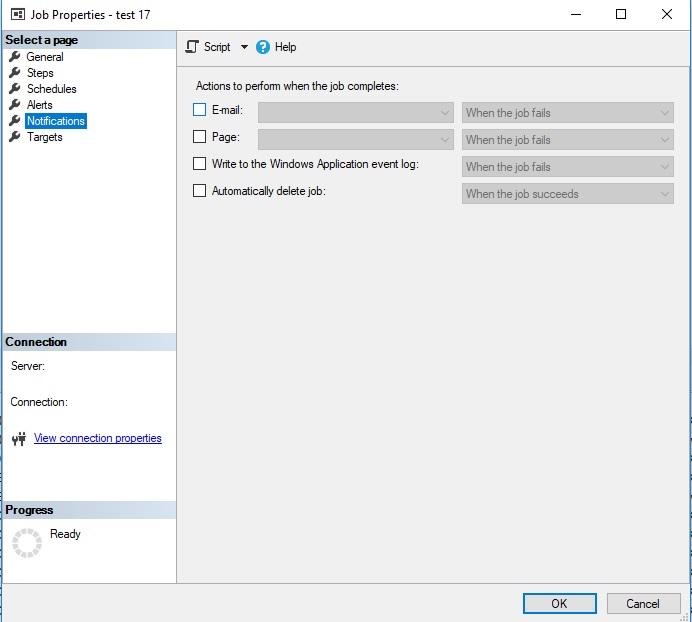Screen dimensions: 692x622
Task: Enable the E-mail notification checkbox
Action: (x=200, y=110)
